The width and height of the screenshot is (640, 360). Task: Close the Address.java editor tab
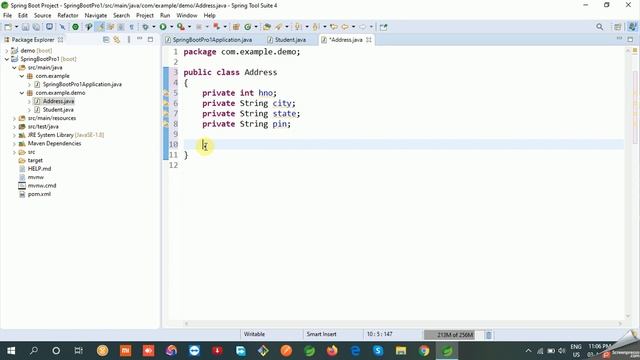point(369,40)
